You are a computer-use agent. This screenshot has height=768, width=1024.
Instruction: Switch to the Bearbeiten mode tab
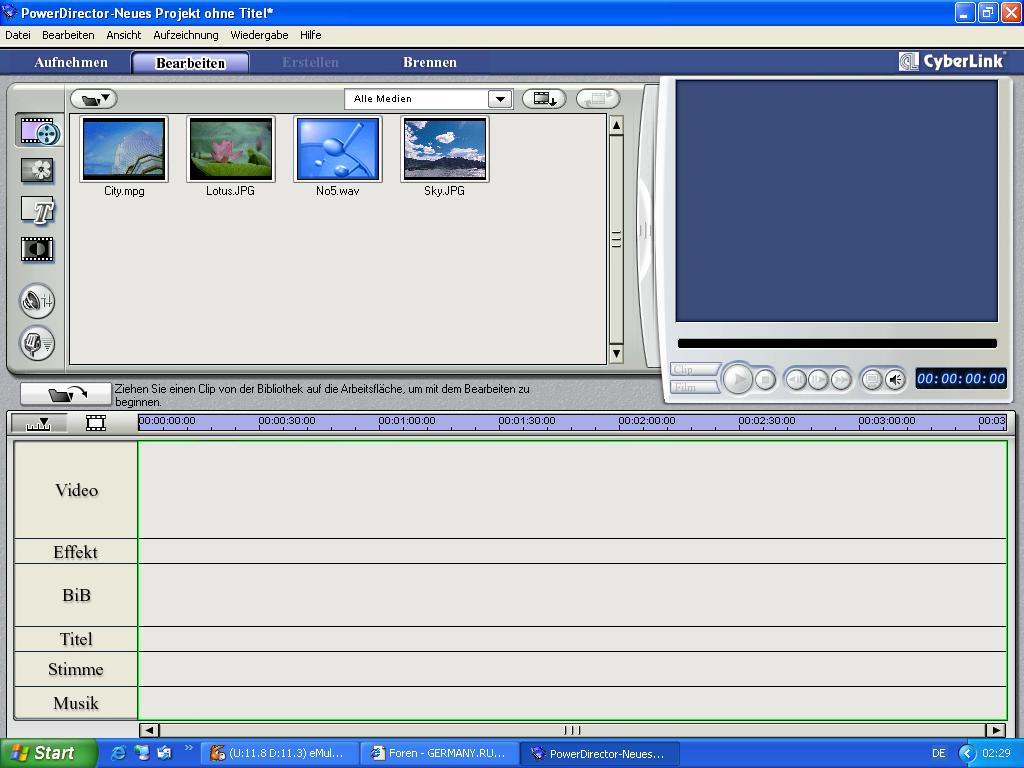(x=190, y=63)
